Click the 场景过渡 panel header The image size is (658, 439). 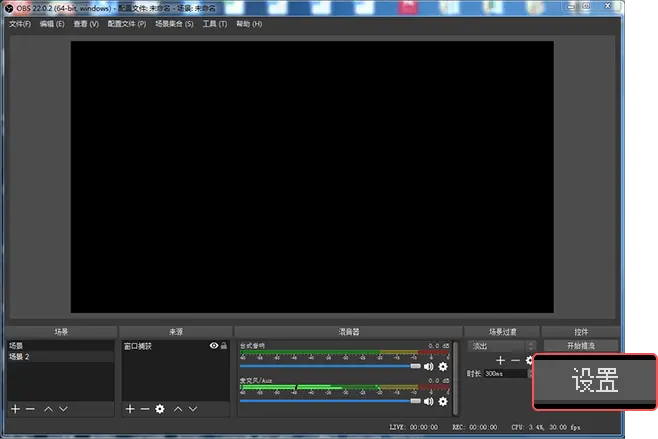[502, 332]
